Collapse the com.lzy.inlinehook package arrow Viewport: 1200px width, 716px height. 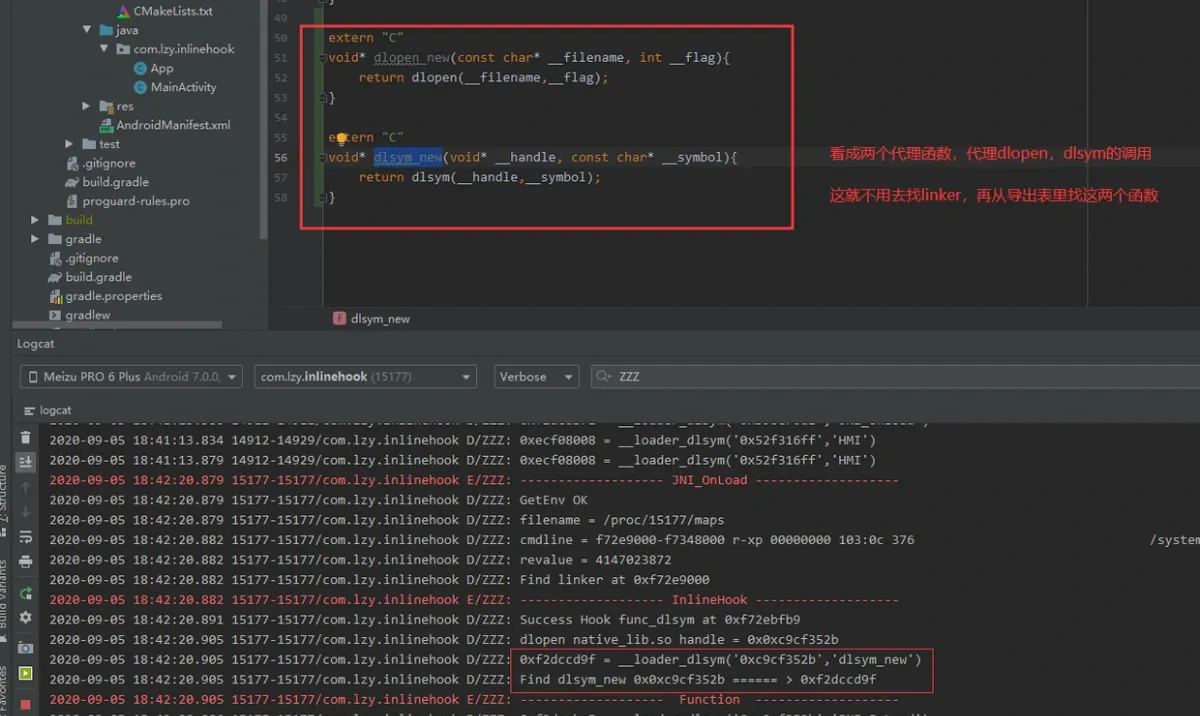pos(104,49)
